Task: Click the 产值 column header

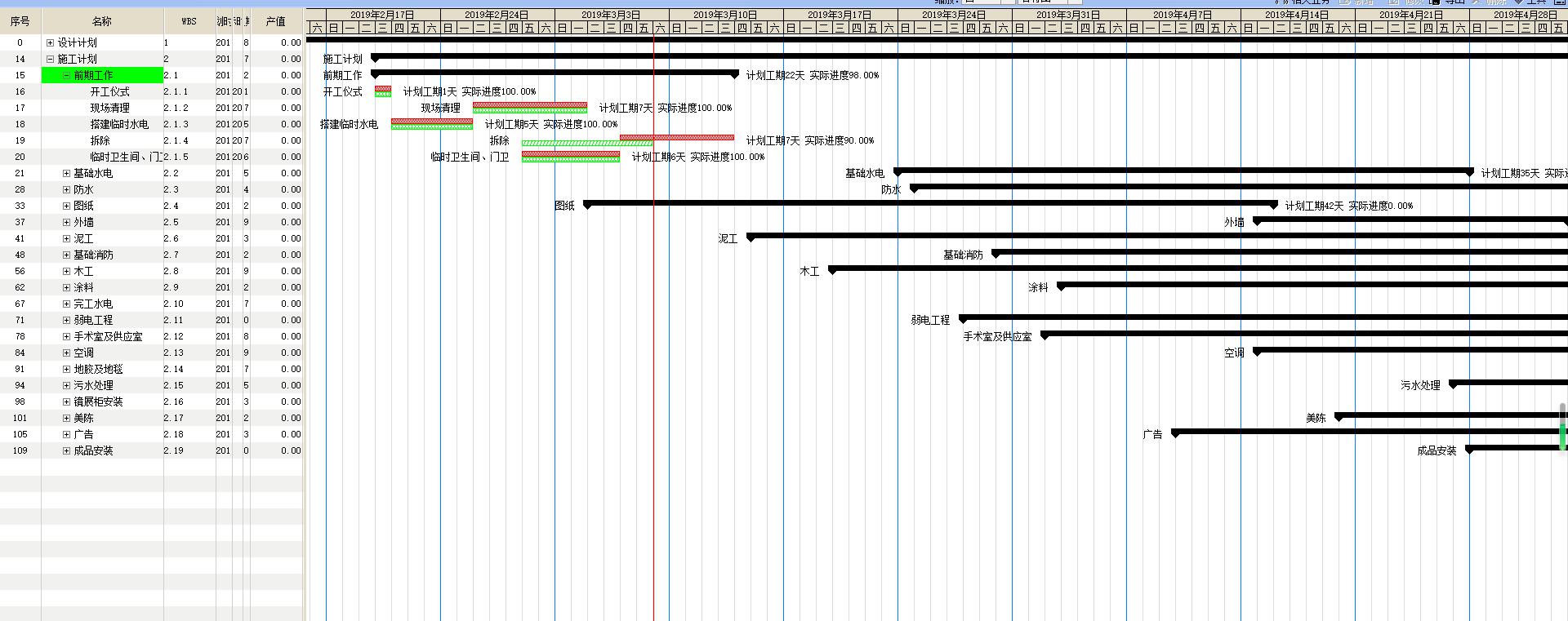Action: pyautogui.click(x=275, y=21)
